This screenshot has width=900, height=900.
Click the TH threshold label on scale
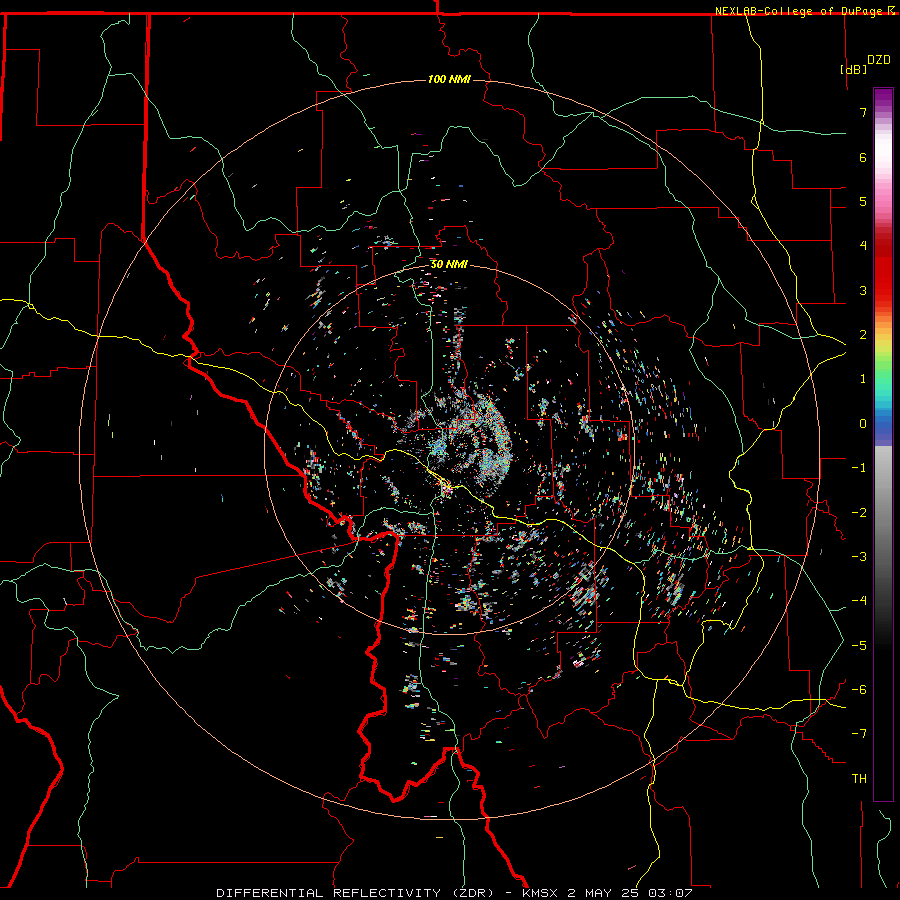tap(859, 779)
